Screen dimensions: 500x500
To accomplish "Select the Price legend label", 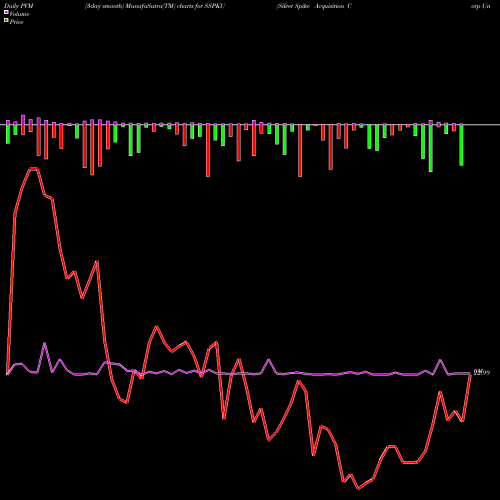I will click(16, 22).
